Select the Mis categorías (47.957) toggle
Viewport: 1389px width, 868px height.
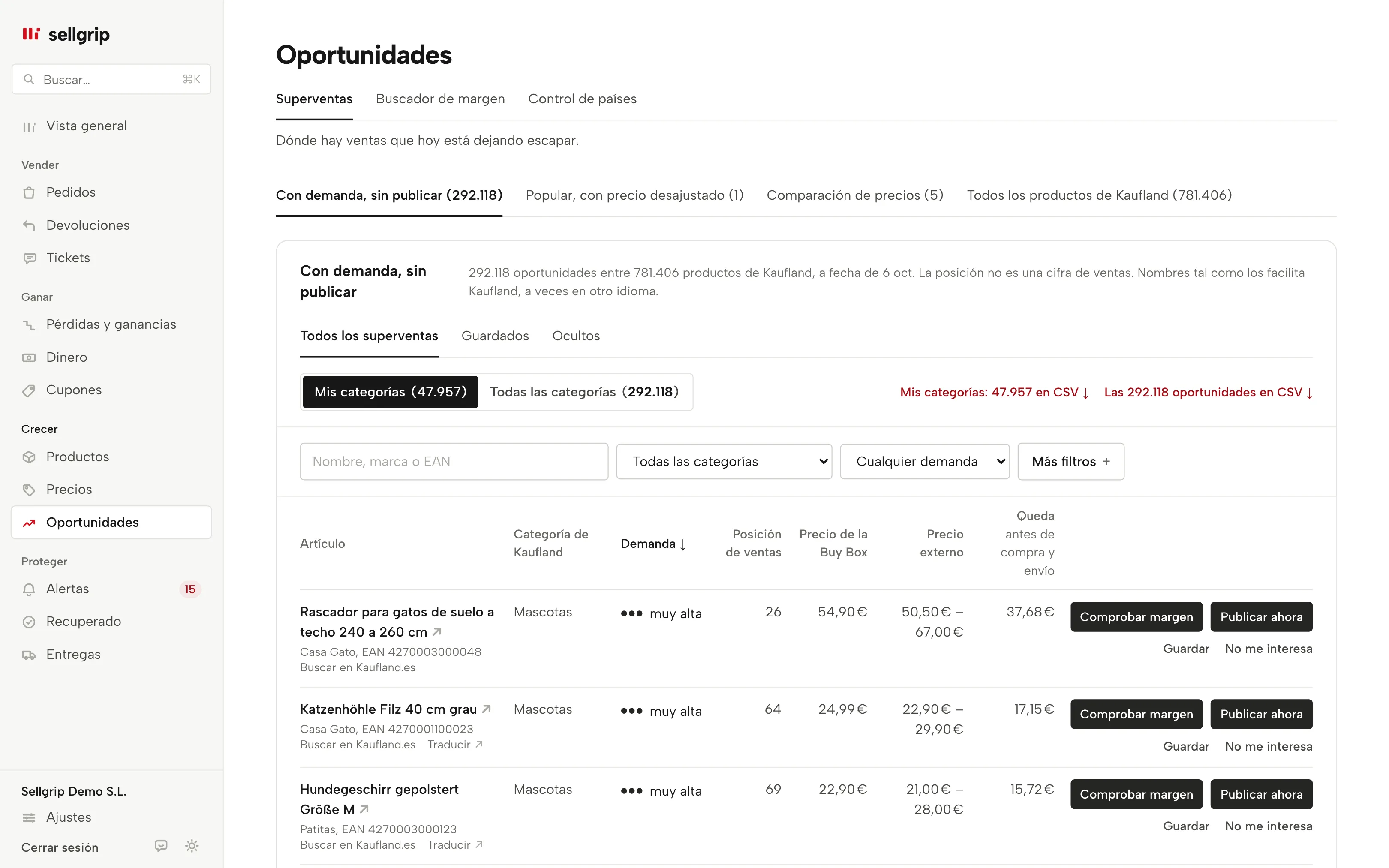click(390, 392)
